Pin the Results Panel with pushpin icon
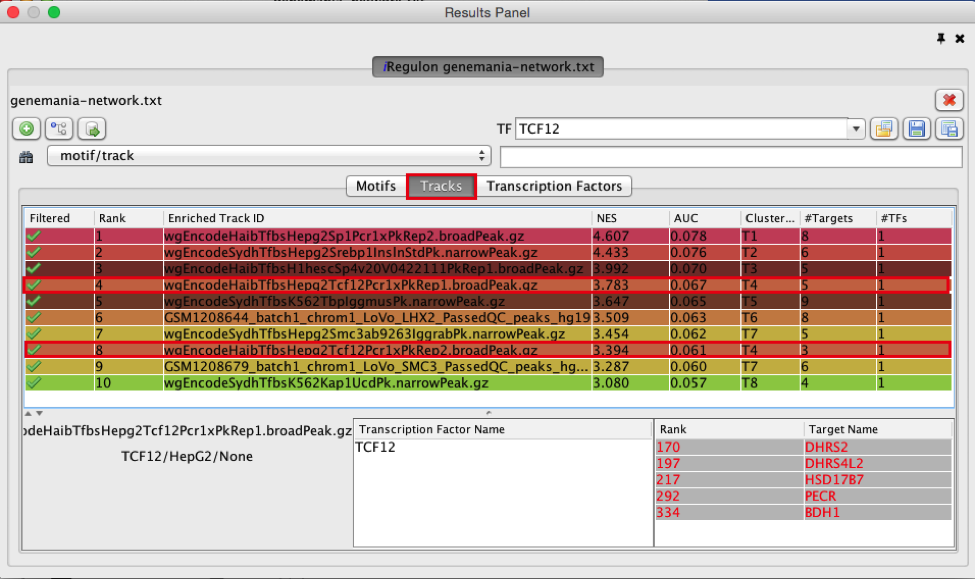 940,38
